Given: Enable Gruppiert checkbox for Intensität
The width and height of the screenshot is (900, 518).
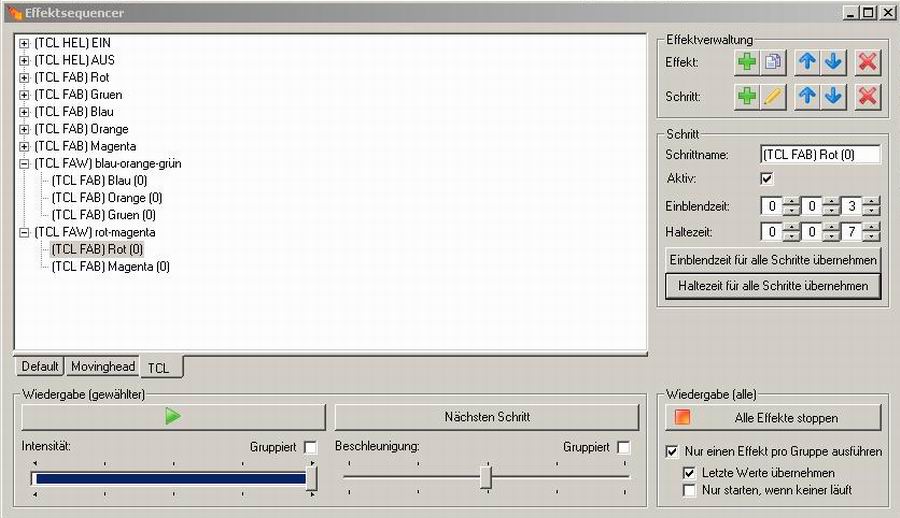Looking at the screenshot, I should (x=310, y=447).
